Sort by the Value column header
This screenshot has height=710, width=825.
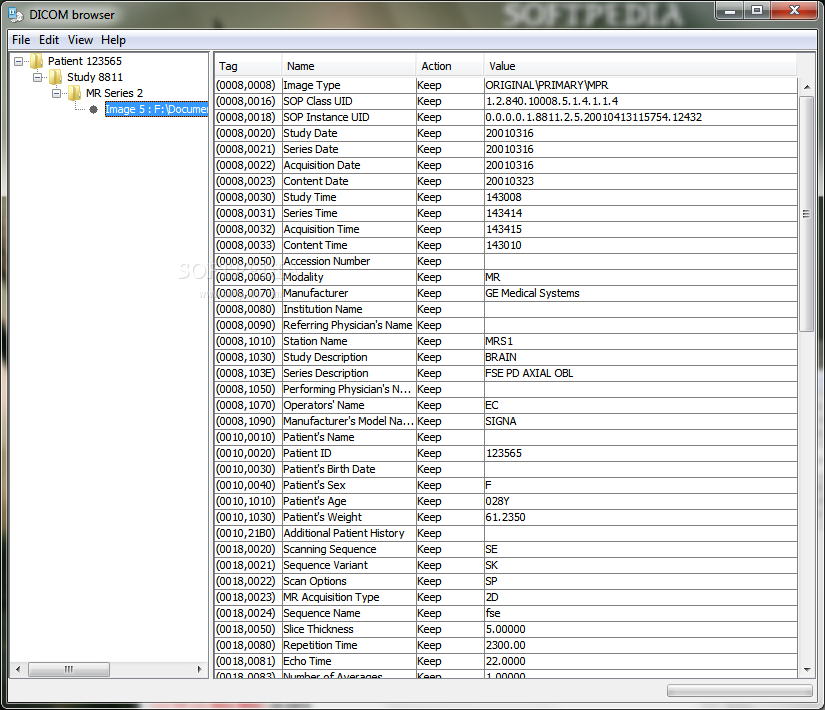point(640,66)
